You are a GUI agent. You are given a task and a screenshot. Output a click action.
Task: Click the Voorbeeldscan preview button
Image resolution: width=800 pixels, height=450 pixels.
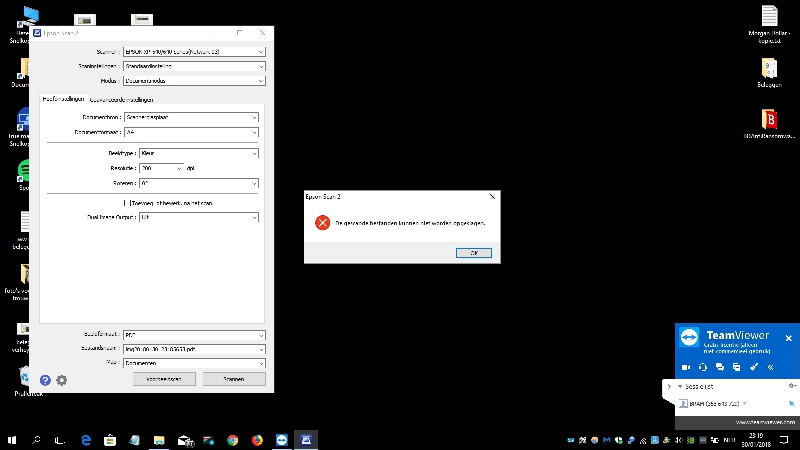164,379
